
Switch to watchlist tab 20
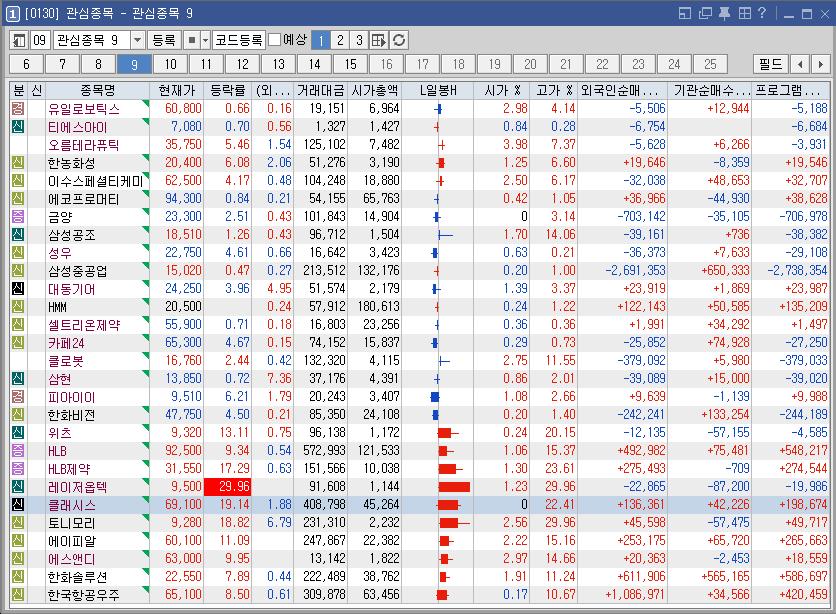coord(530,64)
